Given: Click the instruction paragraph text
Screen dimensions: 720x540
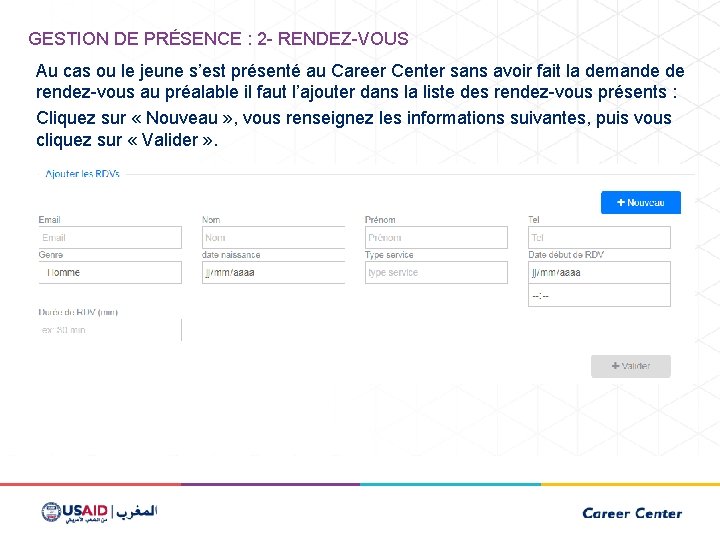Looking at the screenshot, I should click(360, 105).
